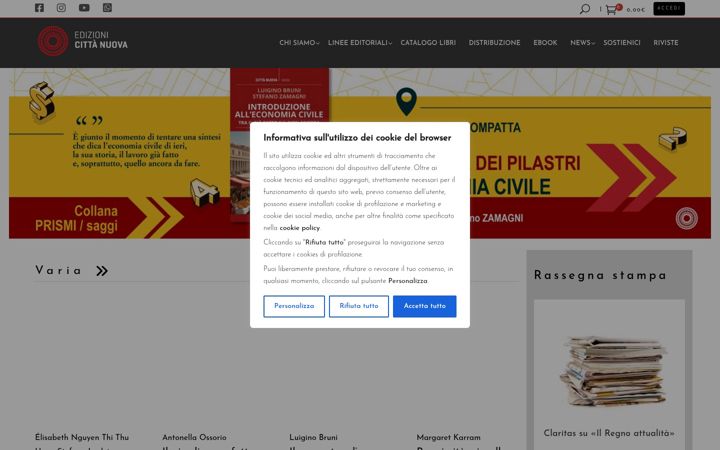Click author Élisabeth Nguyen Thi Thu
720x450 pixels.
82,437
